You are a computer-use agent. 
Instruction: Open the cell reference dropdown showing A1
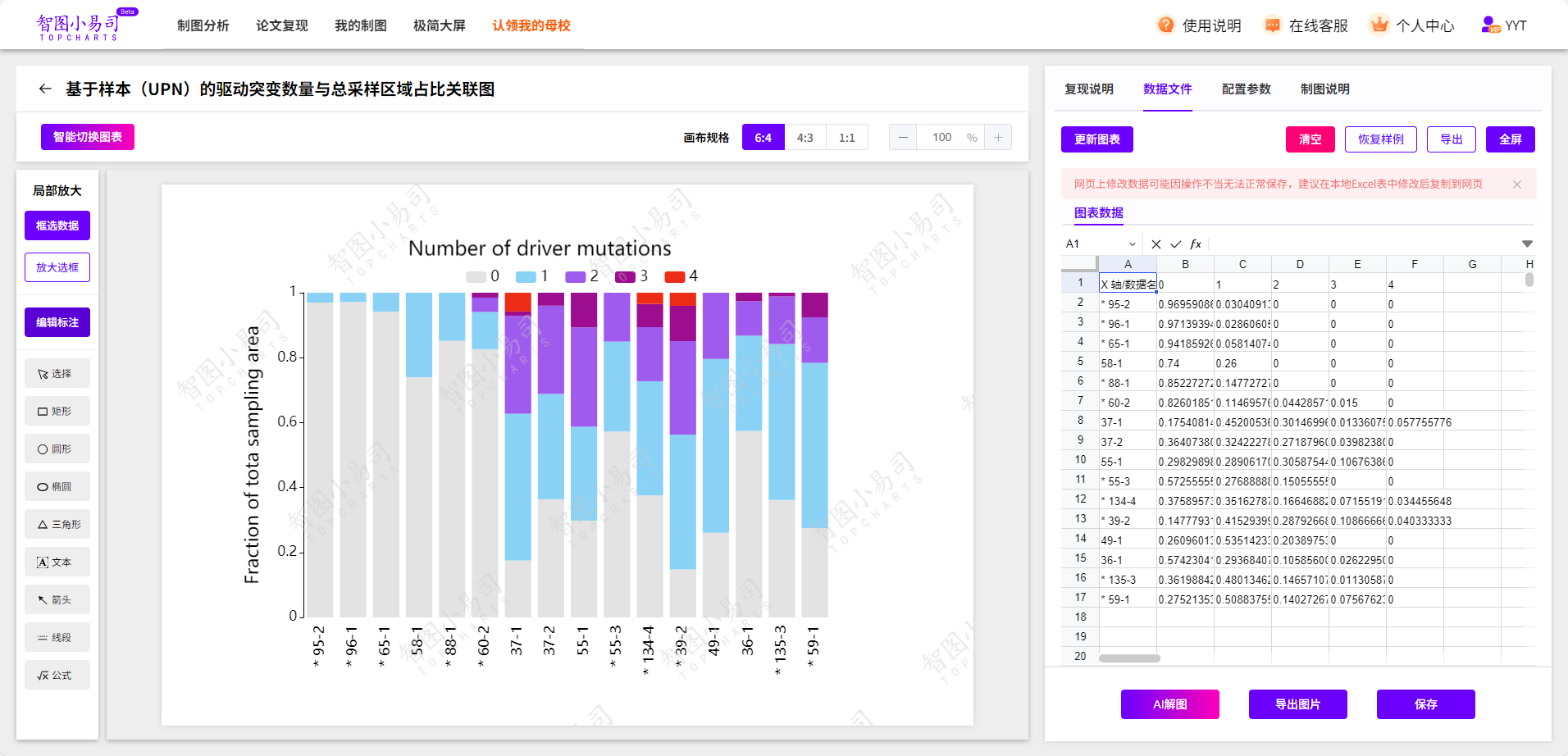(1133, 244)
